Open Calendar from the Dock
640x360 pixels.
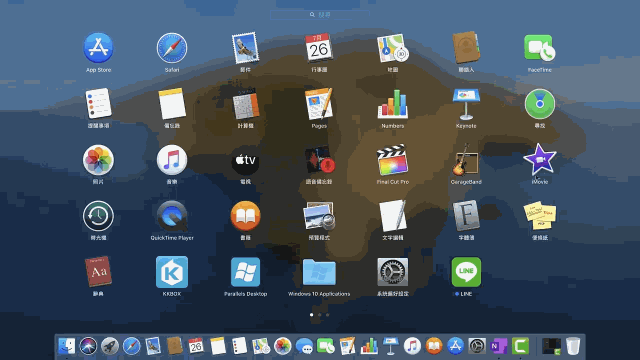pos(196,346)
